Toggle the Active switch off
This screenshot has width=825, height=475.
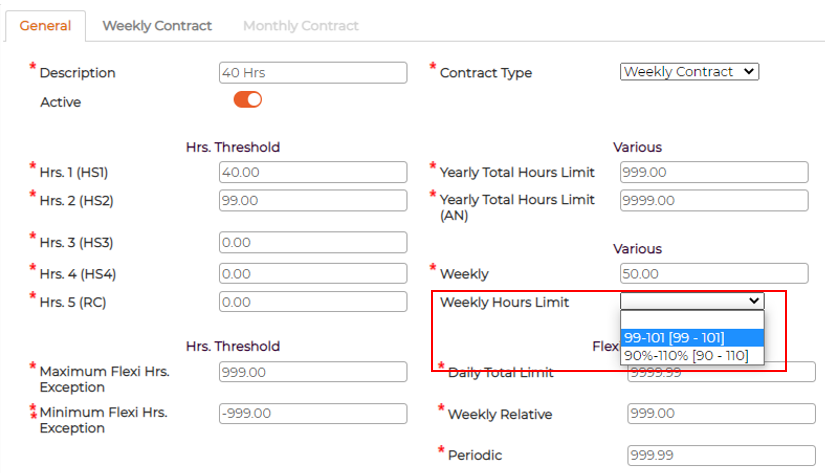pos(247,99)
